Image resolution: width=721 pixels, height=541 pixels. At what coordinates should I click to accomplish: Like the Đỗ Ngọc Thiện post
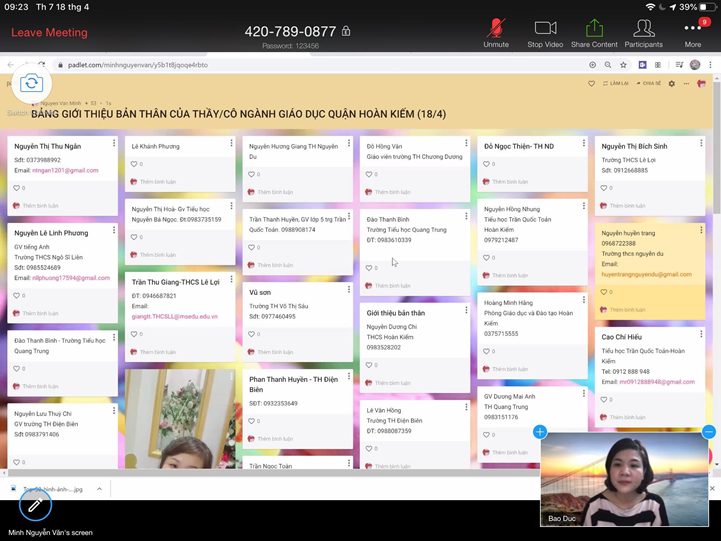tap(487, 164)
